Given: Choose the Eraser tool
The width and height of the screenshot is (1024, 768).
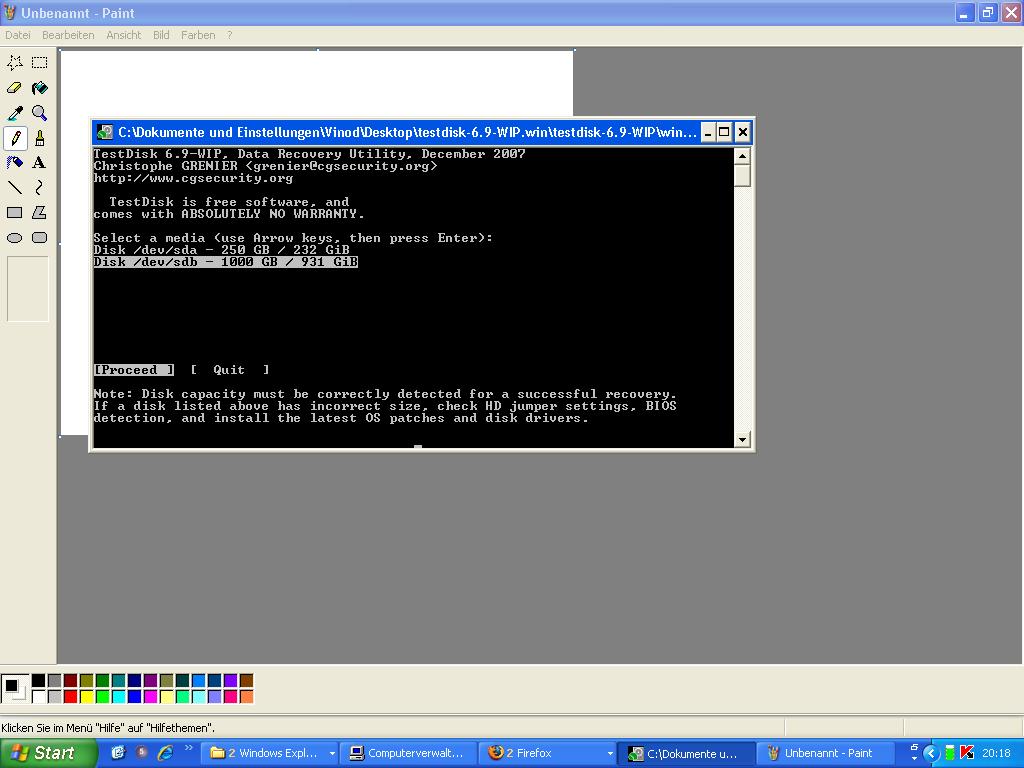Looking at the screenshot, I should (15, 88).
